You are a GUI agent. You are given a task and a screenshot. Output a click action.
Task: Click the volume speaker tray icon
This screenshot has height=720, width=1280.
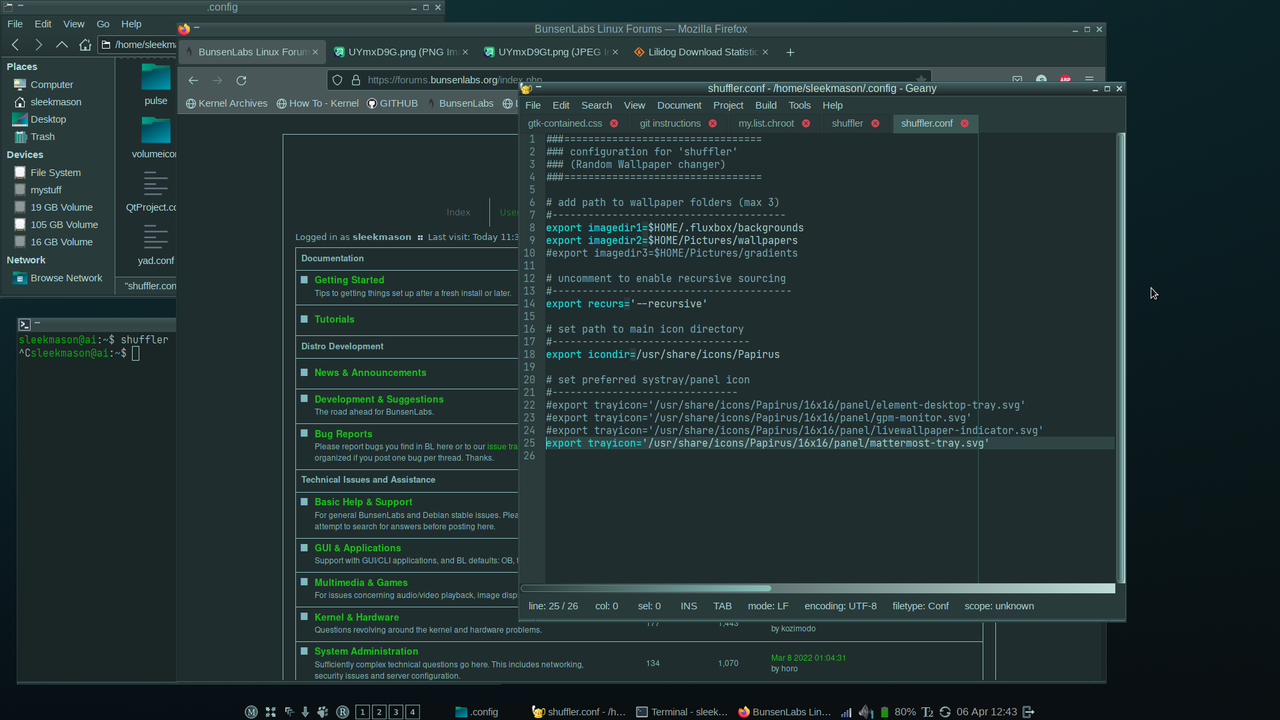(x=865, y=712)
